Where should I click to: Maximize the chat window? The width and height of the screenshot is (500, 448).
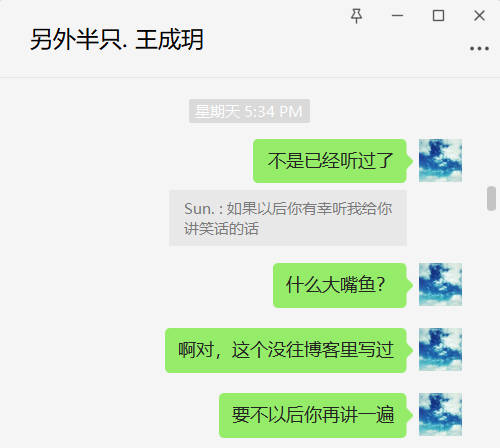coord(438,16)
